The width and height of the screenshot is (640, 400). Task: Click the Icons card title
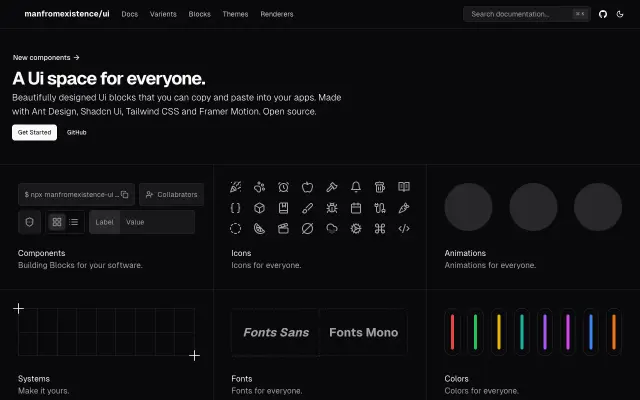pos(241,253)
